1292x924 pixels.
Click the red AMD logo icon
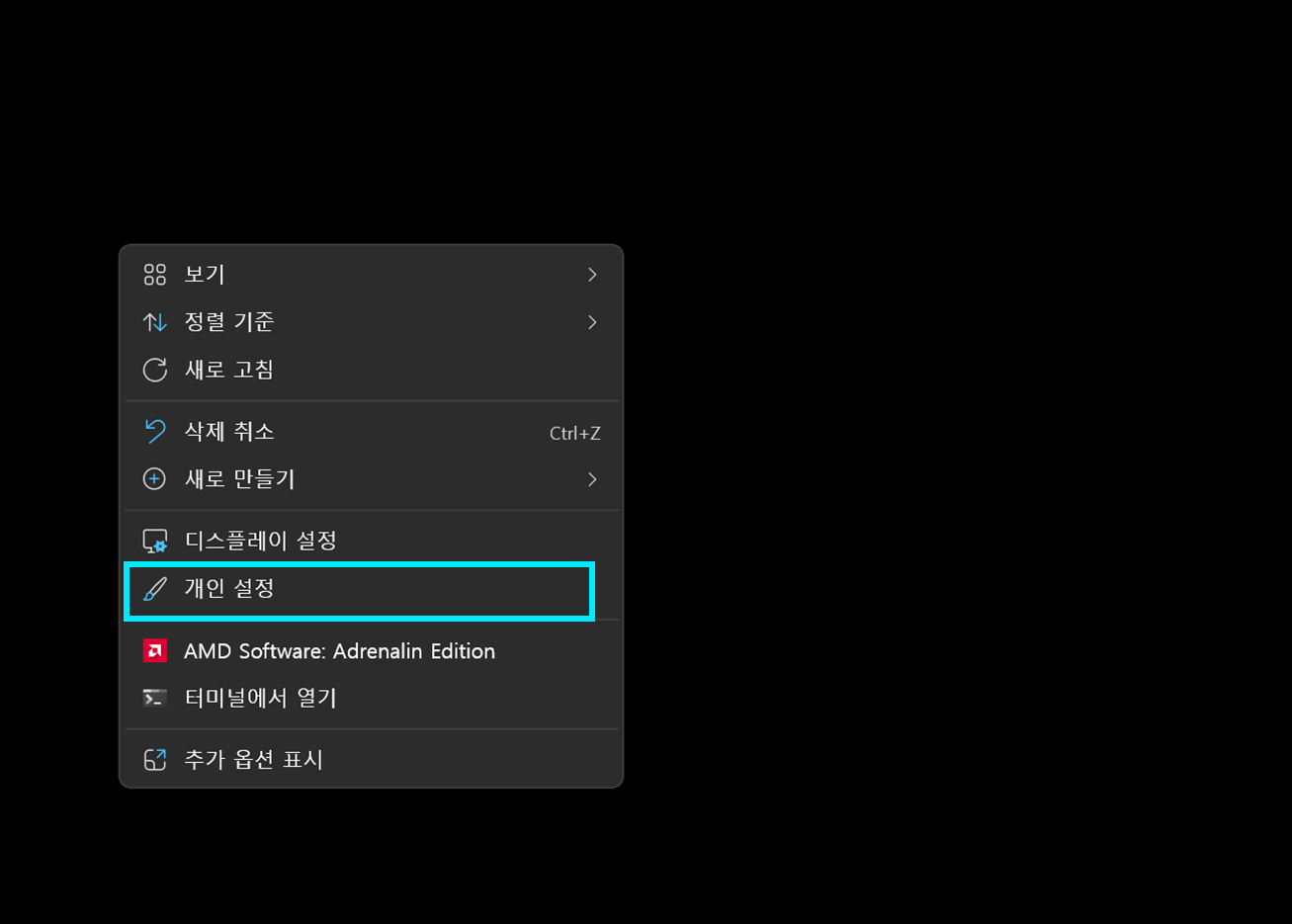coord(155,650)
